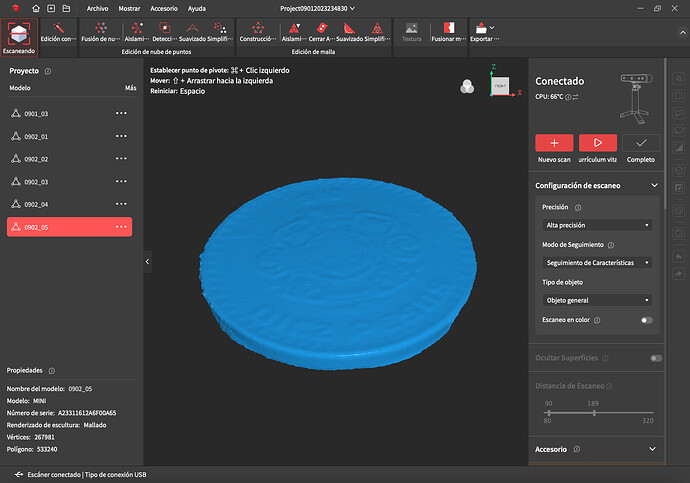690x483 pixels.
Task: Apply Suavizado in Edición de nube de puntos group
Action: 192,32
